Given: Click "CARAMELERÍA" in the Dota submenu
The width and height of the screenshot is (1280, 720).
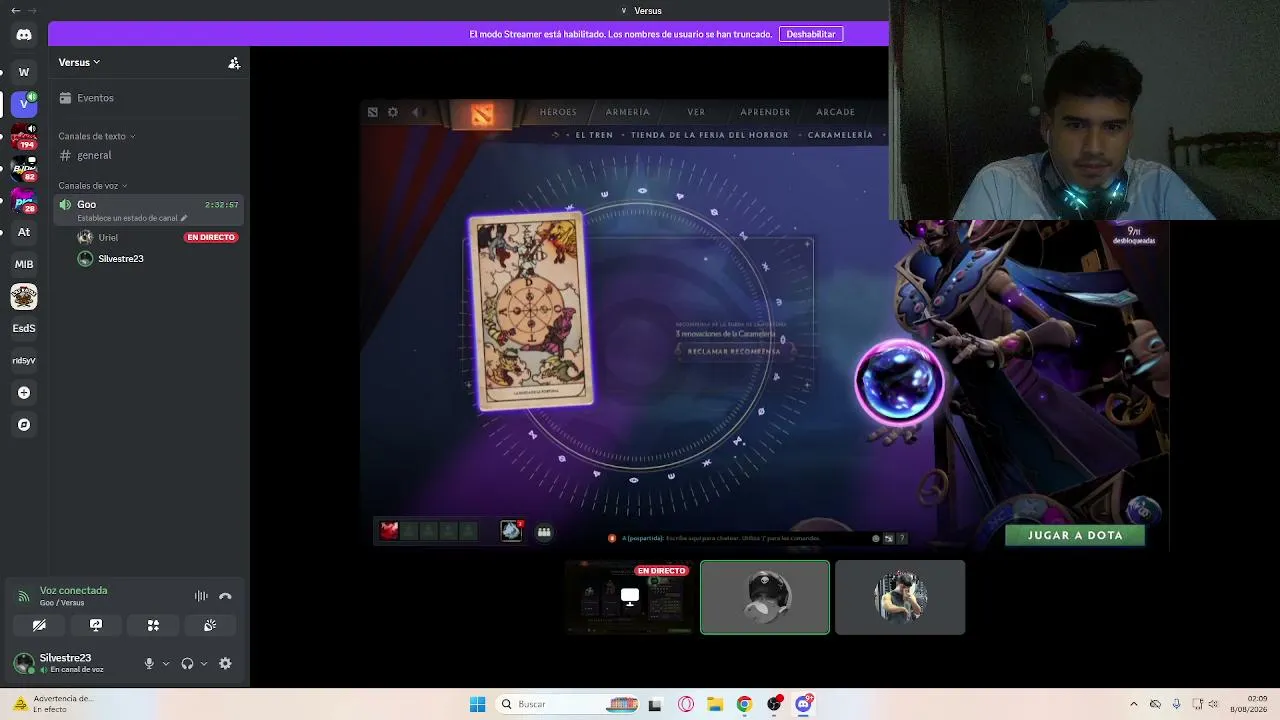Looking at the screenshot, I should pos(840,135).
